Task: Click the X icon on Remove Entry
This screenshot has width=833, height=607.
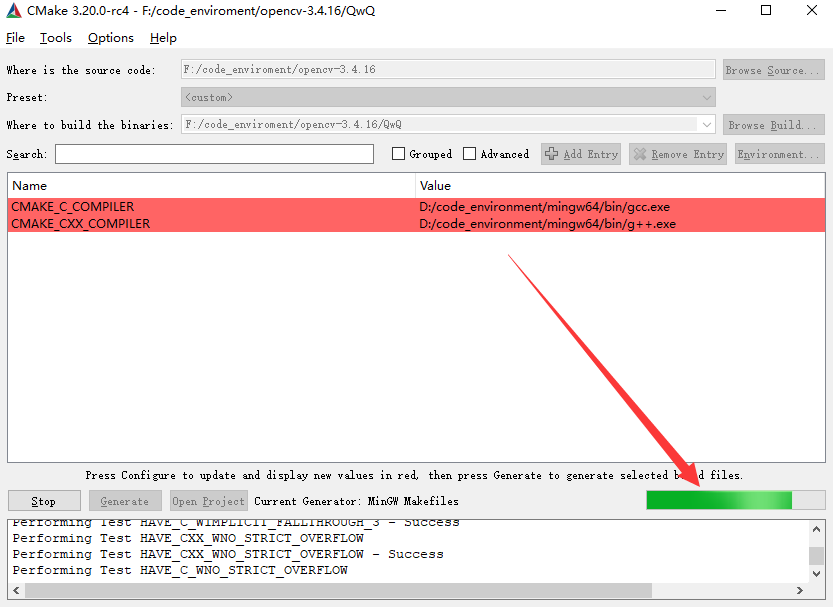Action: [640, 154]
